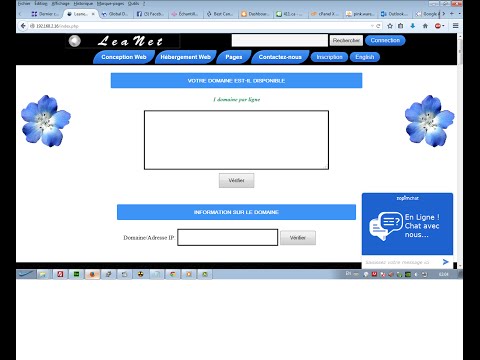The width and height of the screenshot is (480, 360).
Task: Click the Rechercher button
Action: click(346, 40)
